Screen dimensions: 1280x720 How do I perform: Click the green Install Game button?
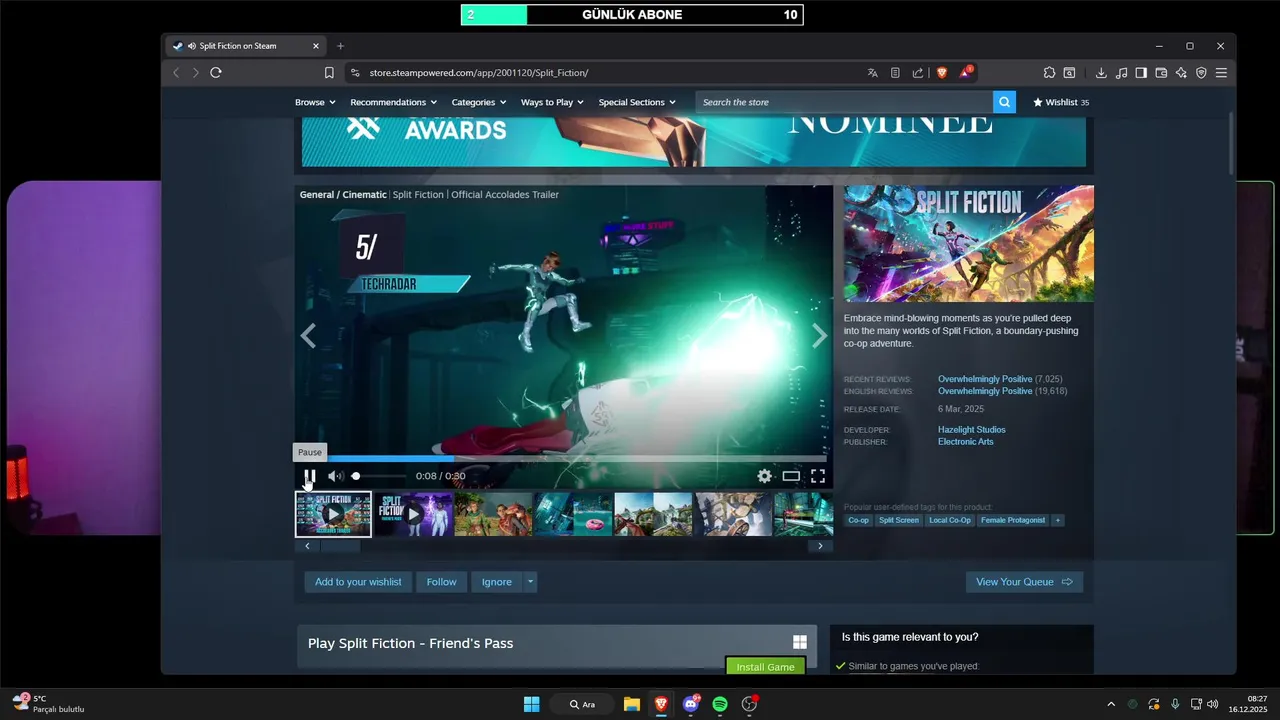[x=765, y=667]
